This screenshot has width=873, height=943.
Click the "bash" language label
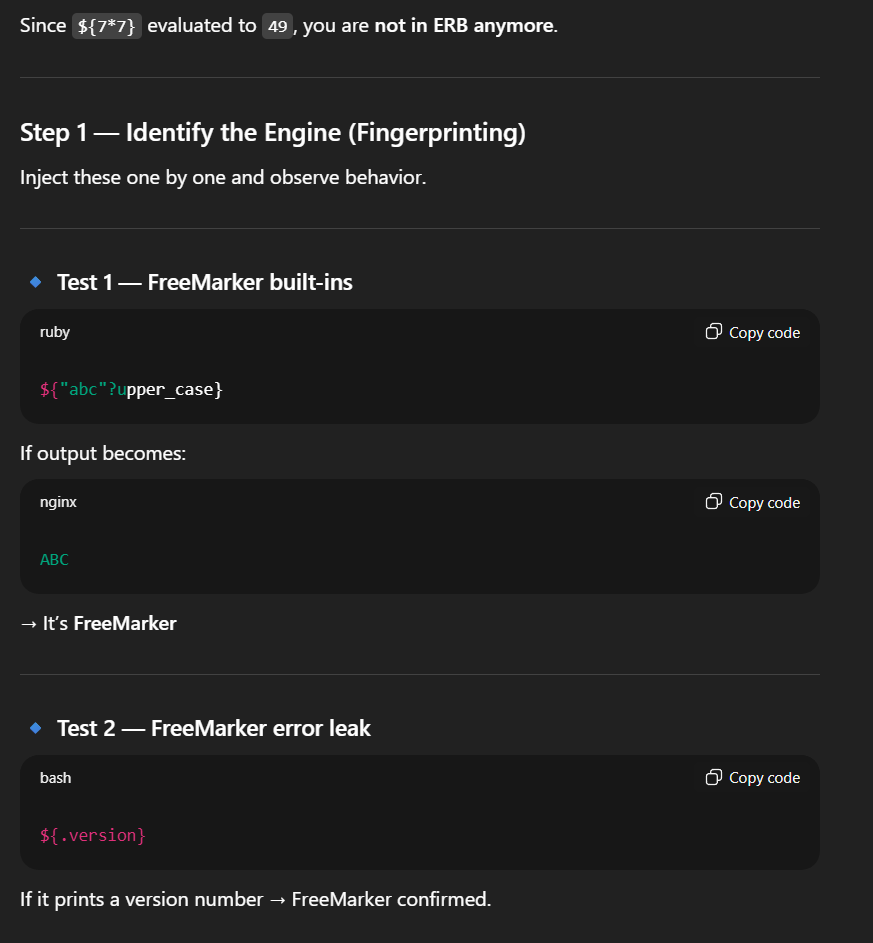tap(55, 777)
